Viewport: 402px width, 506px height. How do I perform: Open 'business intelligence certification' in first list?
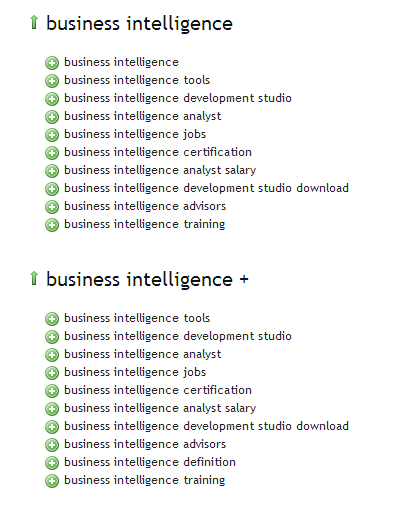158,152
